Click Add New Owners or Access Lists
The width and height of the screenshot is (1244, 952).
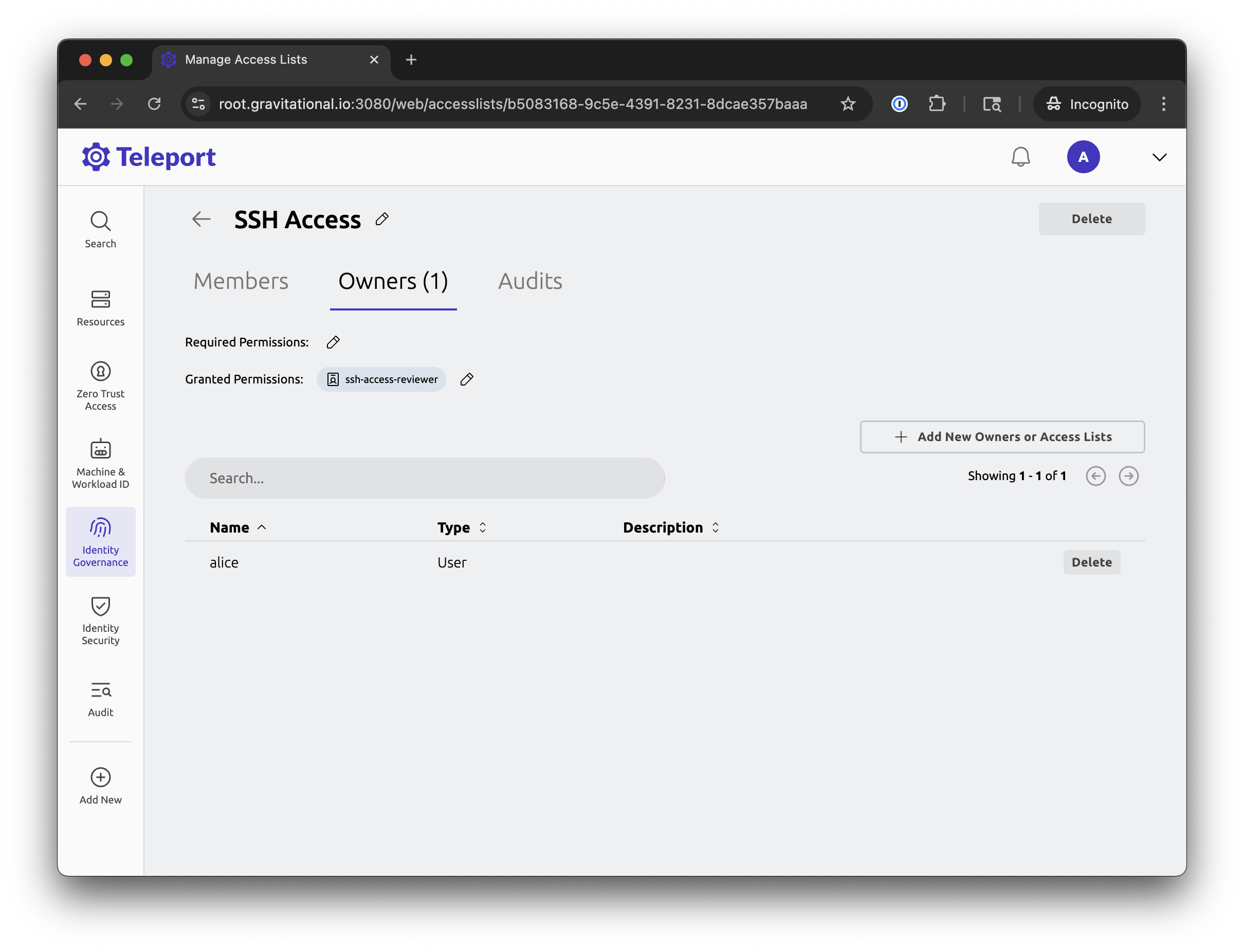[1002, 437]
